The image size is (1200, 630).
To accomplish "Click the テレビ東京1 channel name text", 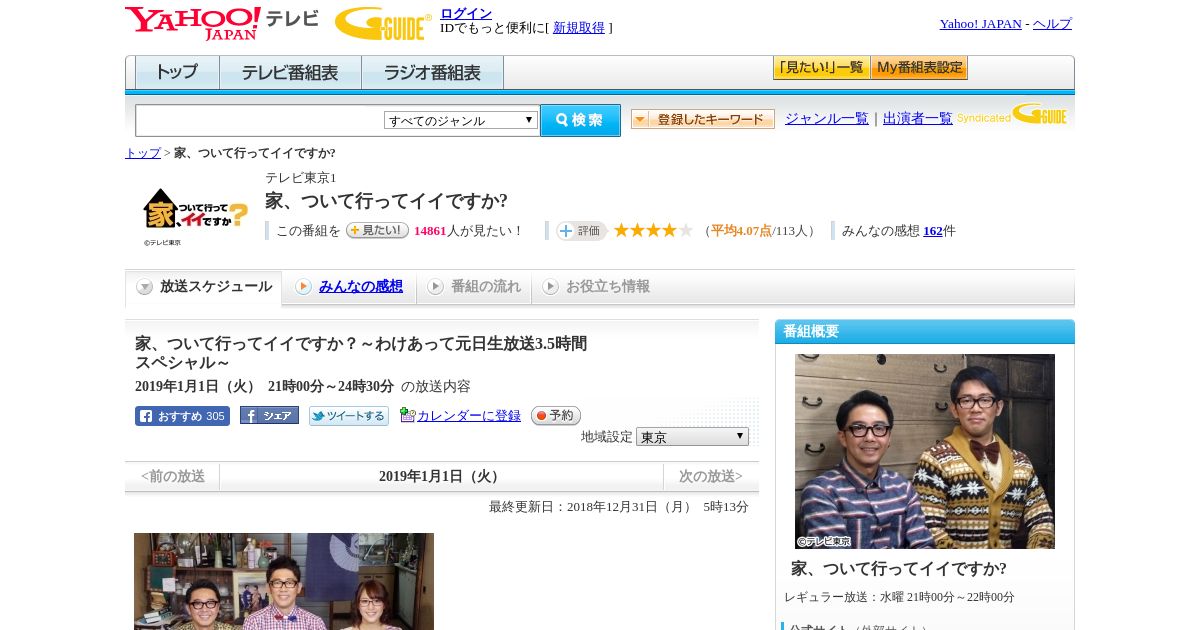I will click(301, 178).
